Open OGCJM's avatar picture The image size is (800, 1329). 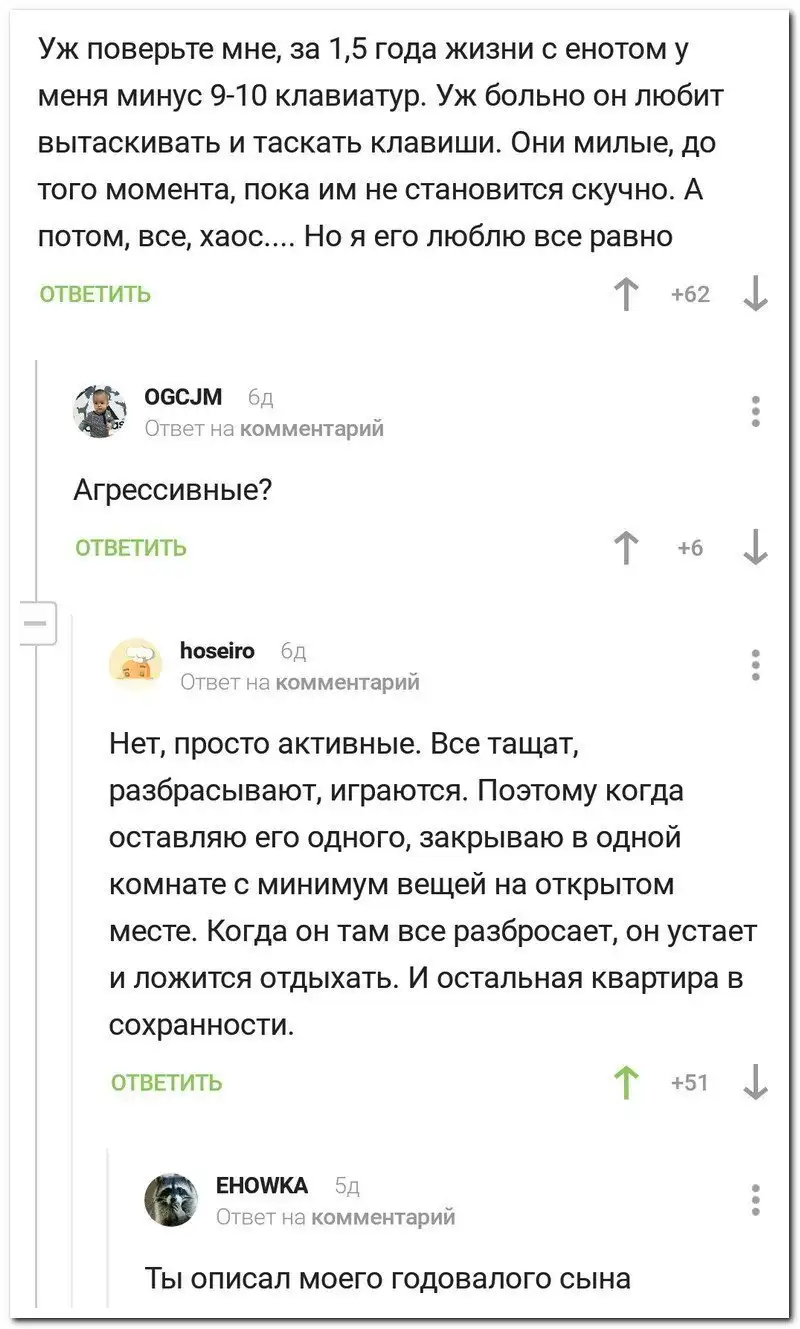tap(99, 411)
